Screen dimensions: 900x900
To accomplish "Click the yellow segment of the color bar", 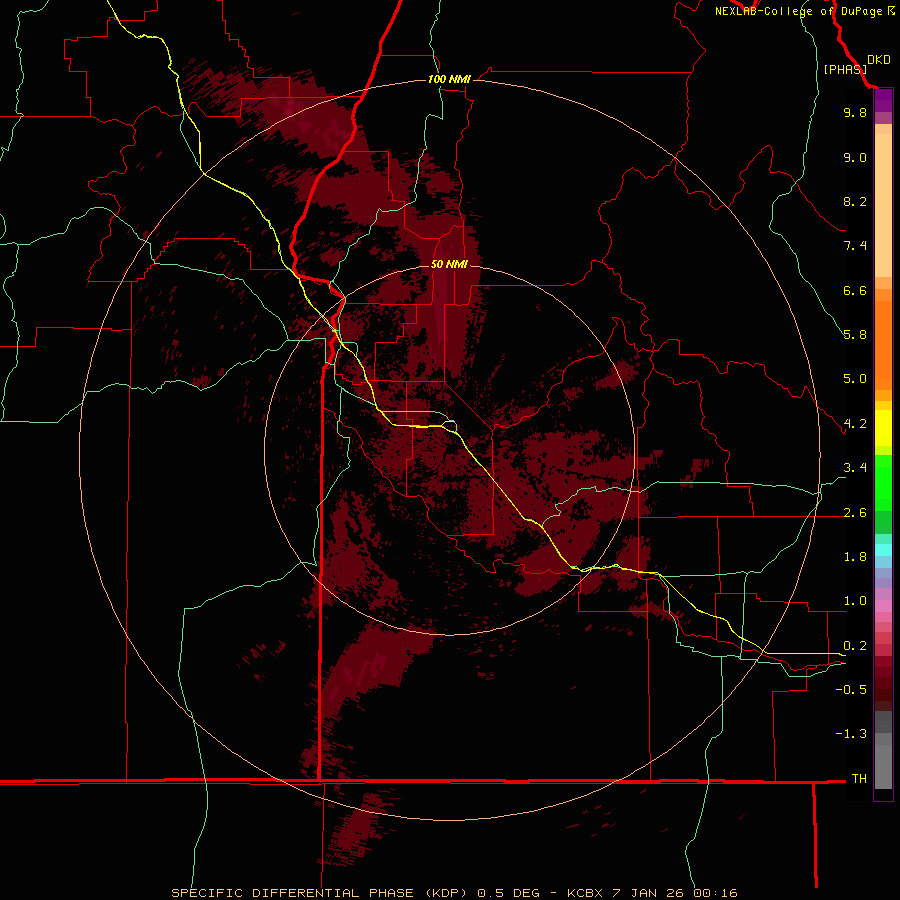I will pyautogui.click(x=883, y=428).
